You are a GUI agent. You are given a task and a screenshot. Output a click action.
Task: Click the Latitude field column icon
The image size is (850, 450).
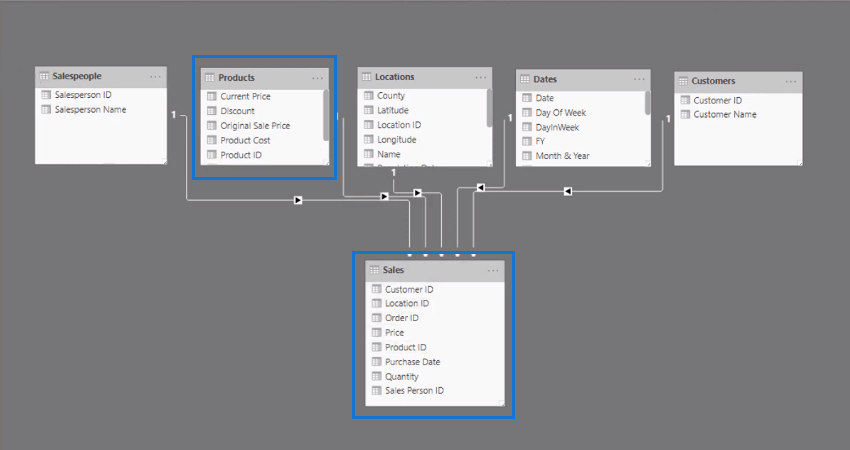(x=369, y=110)
